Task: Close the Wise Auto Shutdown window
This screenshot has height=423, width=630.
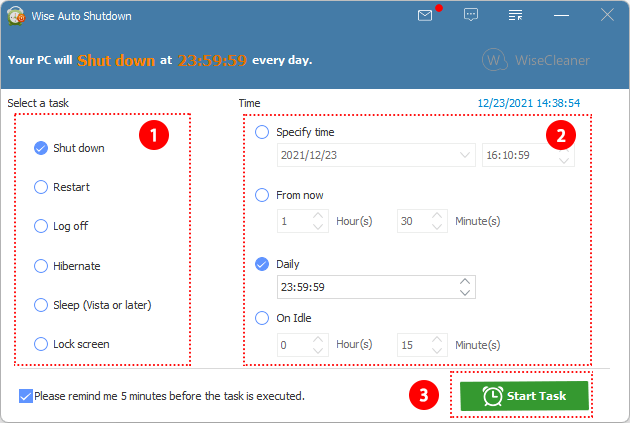Action: pyautogui.click(x=607, y=15)
